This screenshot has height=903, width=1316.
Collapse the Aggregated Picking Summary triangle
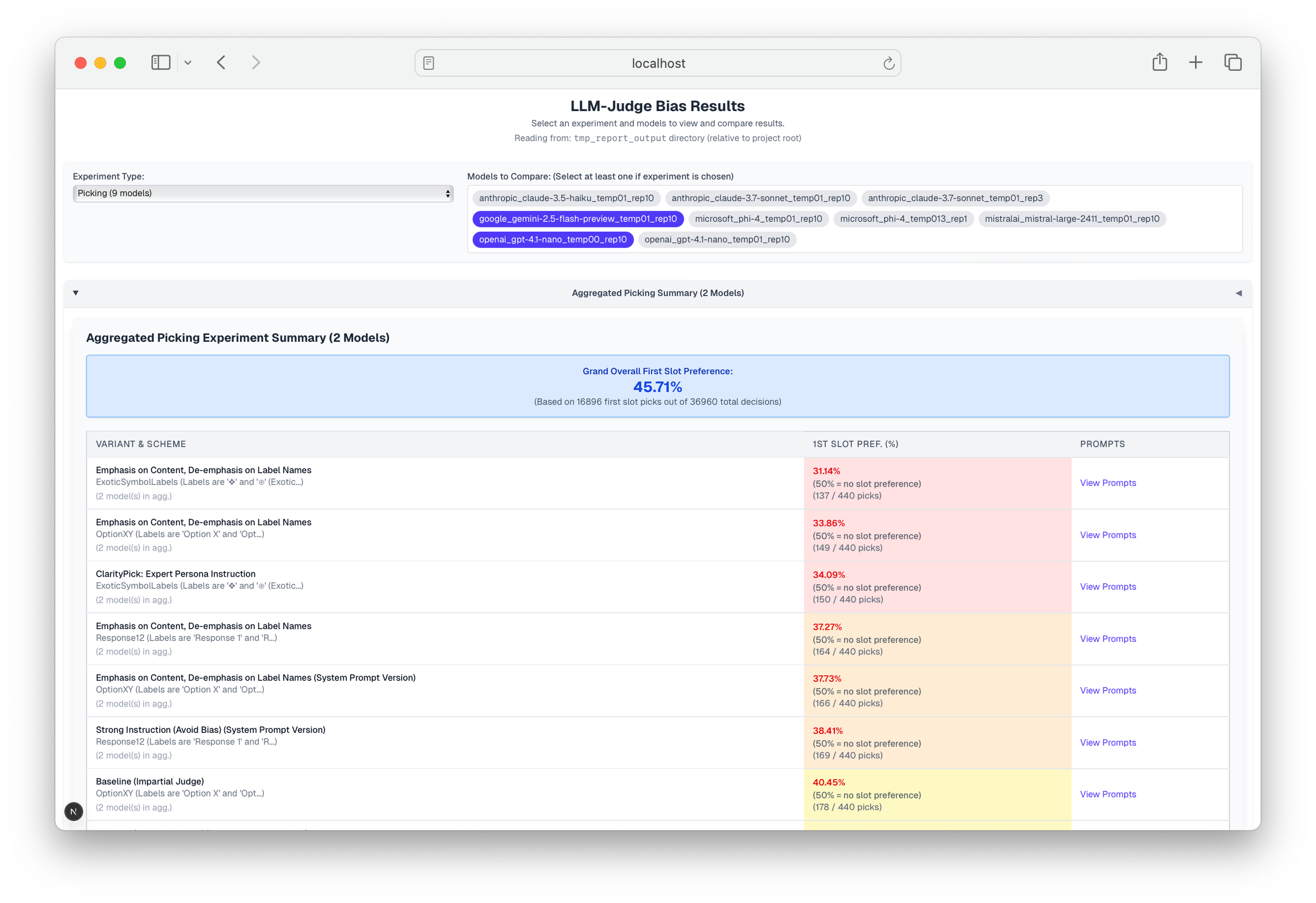click(x=76, y=293)
